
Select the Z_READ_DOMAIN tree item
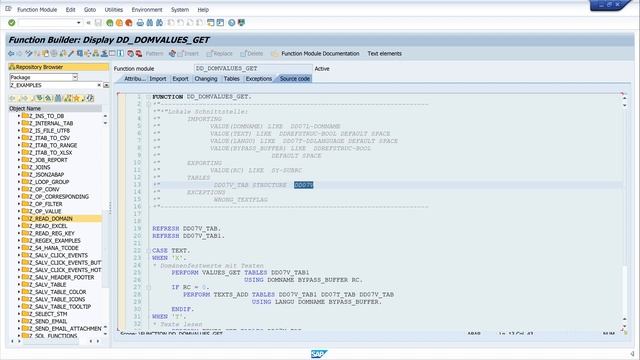point(51,219)
